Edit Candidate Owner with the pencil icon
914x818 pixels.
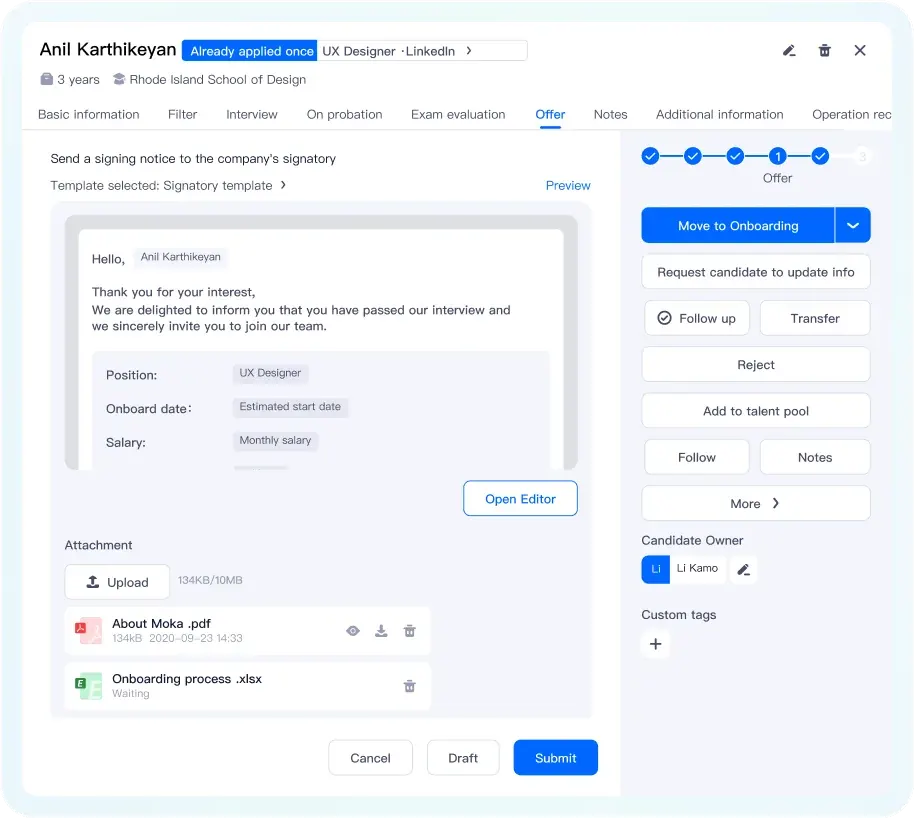pyautogui.click(x=743, y=568)
